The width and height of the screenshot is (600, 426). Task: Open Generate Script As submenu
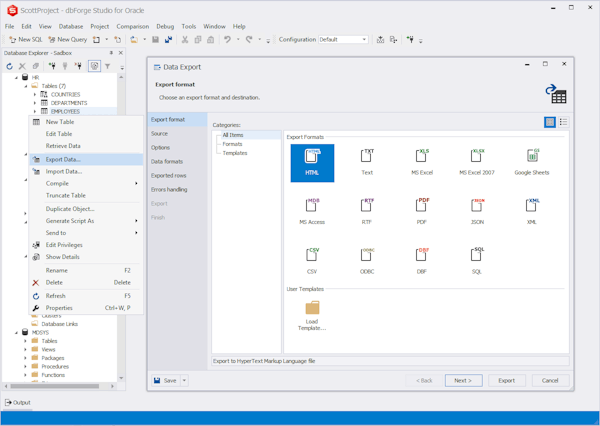(86, 221)
